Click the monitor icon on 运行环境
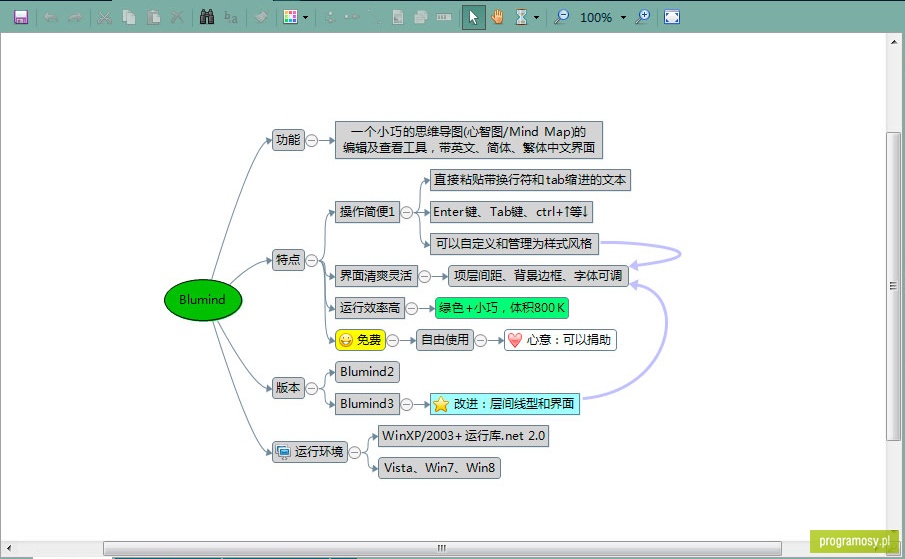905x559 pixels. point(283,452)
